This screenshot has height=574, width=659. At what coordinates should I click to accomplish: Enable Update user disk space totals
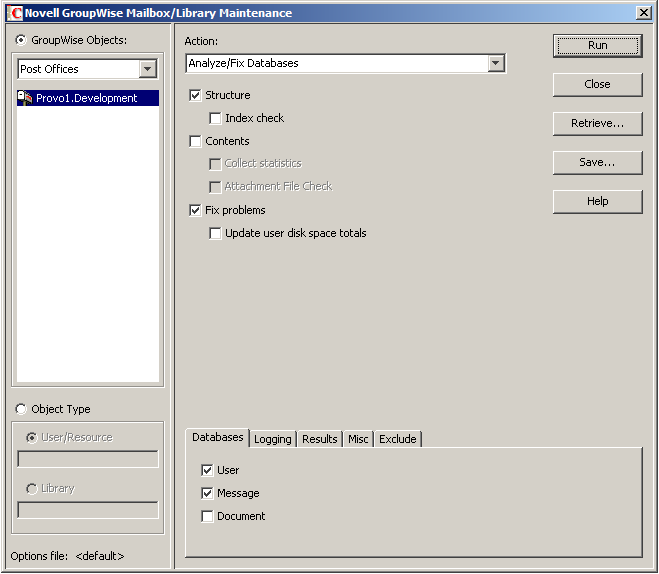(215, 233)
